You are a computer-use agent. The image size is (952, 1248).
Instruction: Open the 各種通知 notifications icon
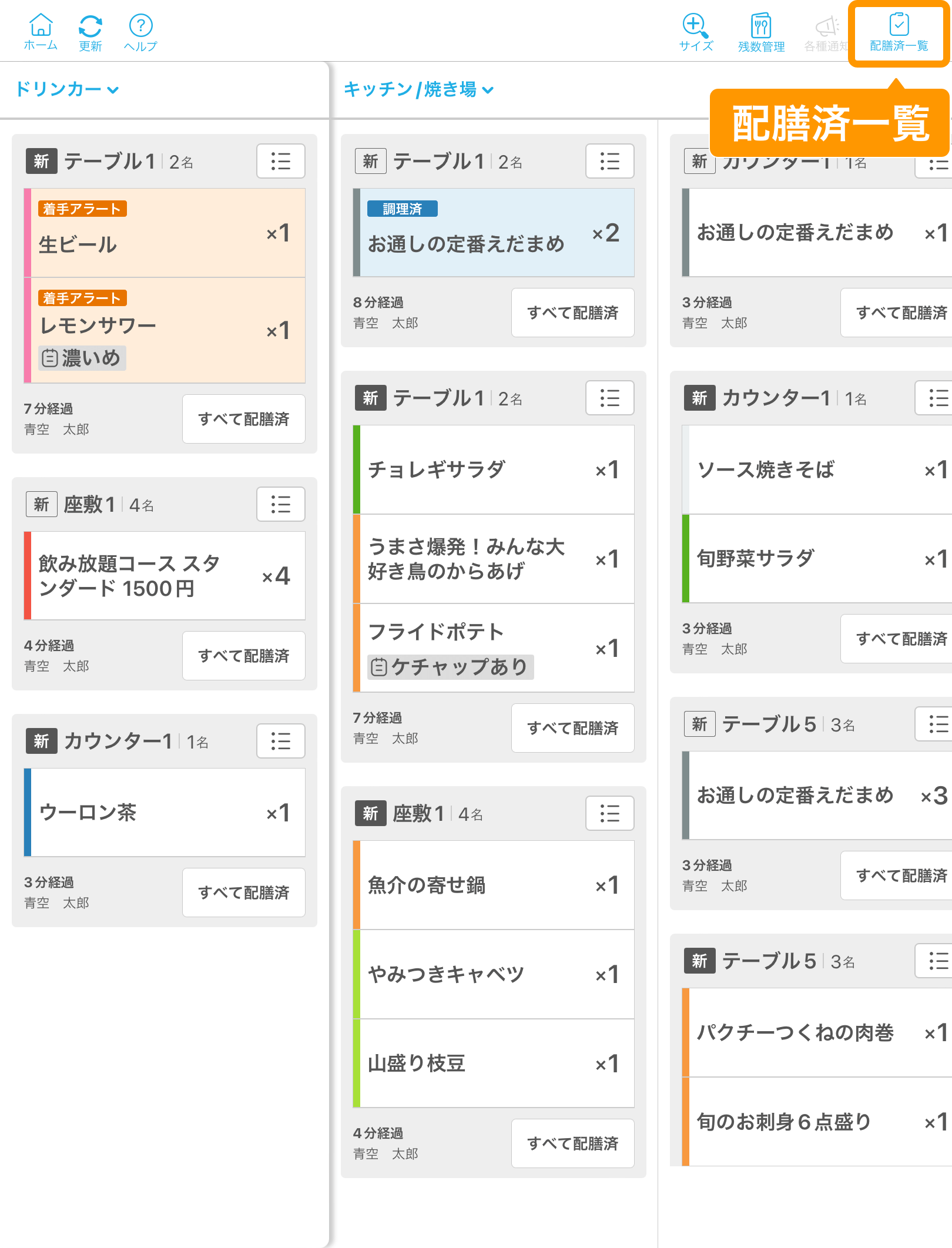click(x=826, y=32)
